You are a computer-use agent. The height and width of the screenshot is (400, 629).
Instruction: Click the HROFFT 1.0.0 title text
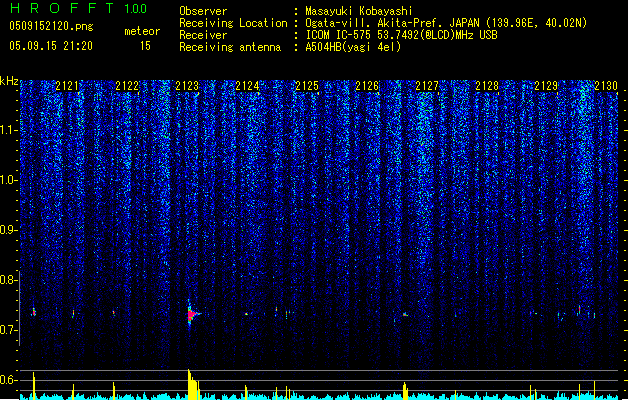pos(79,8)
